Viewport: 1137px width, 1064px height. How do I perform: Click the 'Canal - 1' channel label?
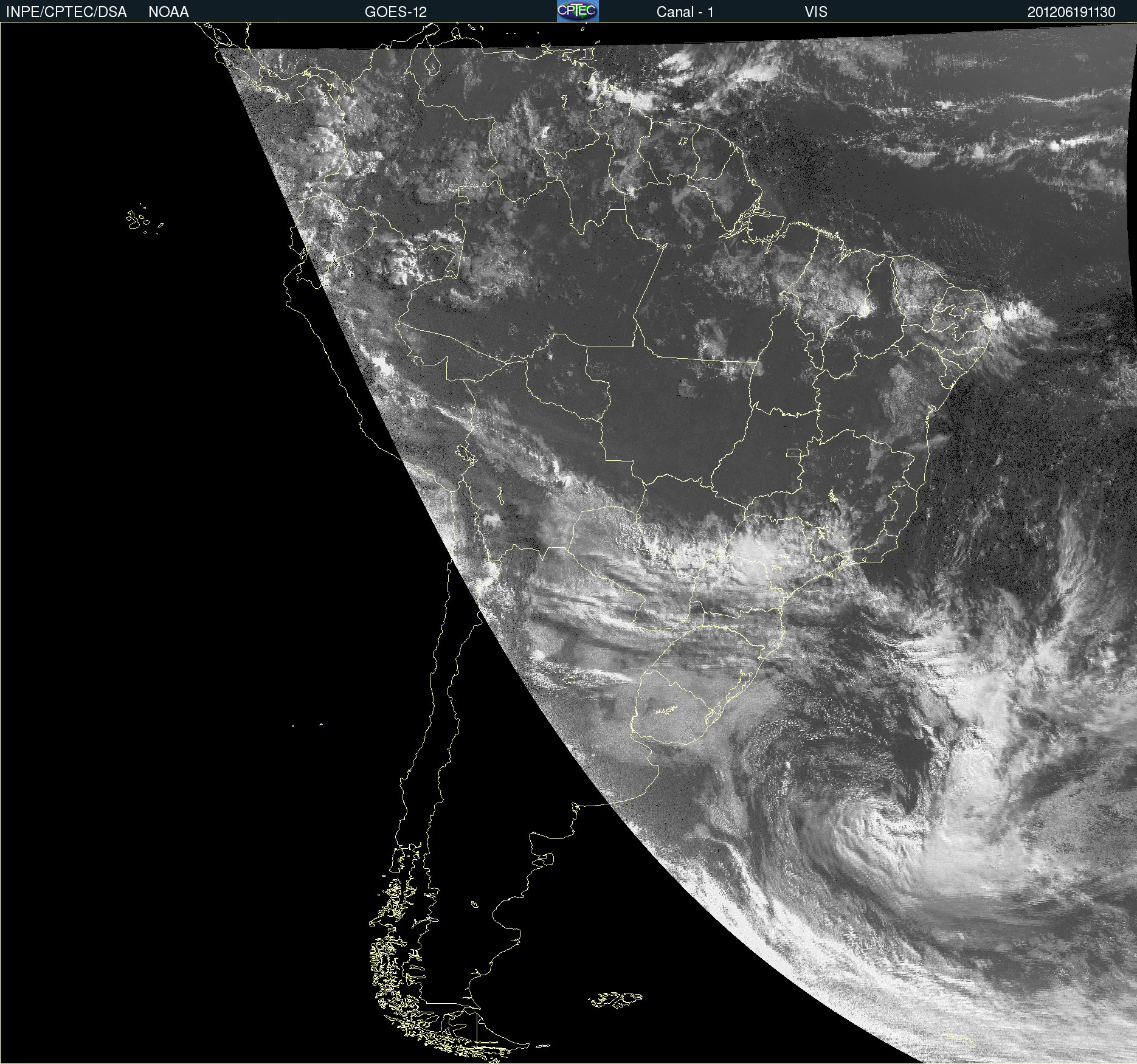(x=685, y=12)
